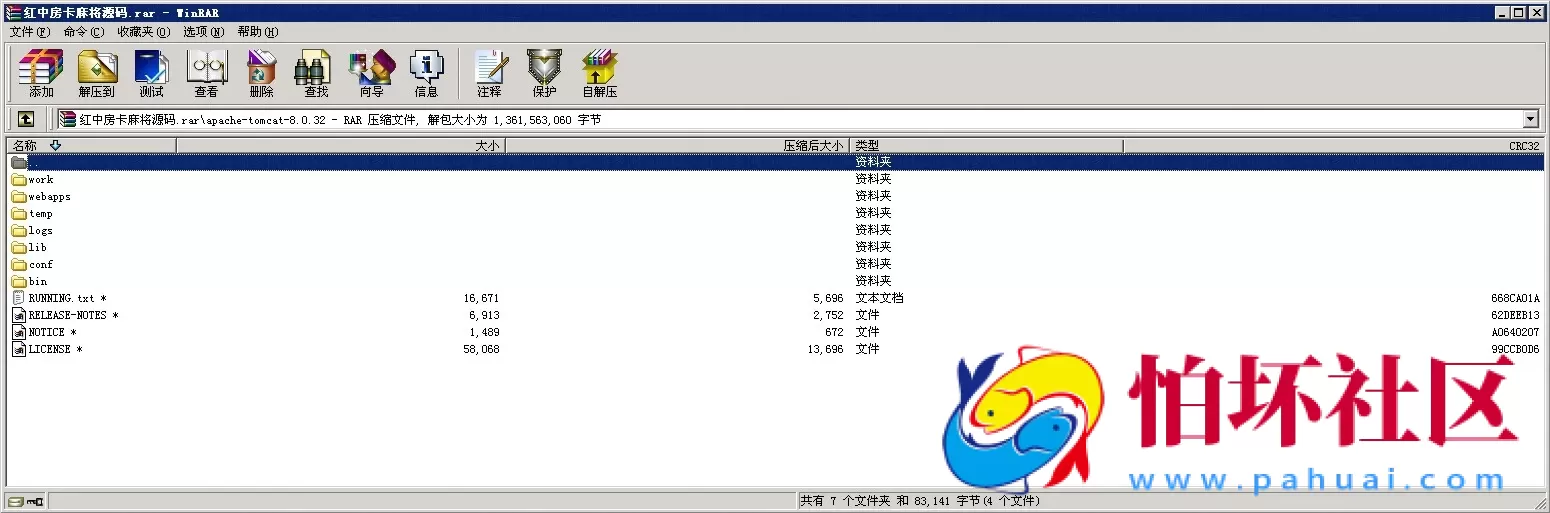The height and width of the screenshot is (513, 1550).
Task: Select the parent folder '..' row
Action: pyautogui.click(x=775, y=162)
